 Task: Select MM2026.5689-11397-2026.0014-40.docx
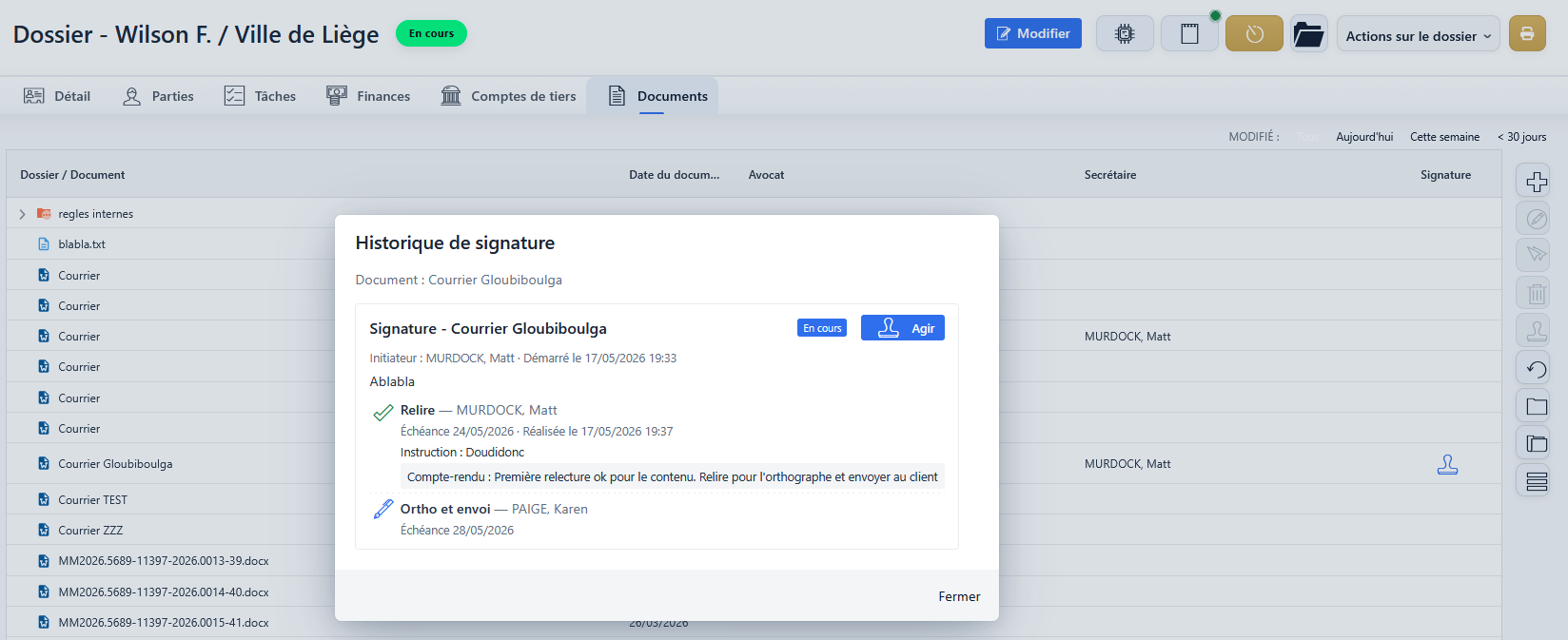164,592
